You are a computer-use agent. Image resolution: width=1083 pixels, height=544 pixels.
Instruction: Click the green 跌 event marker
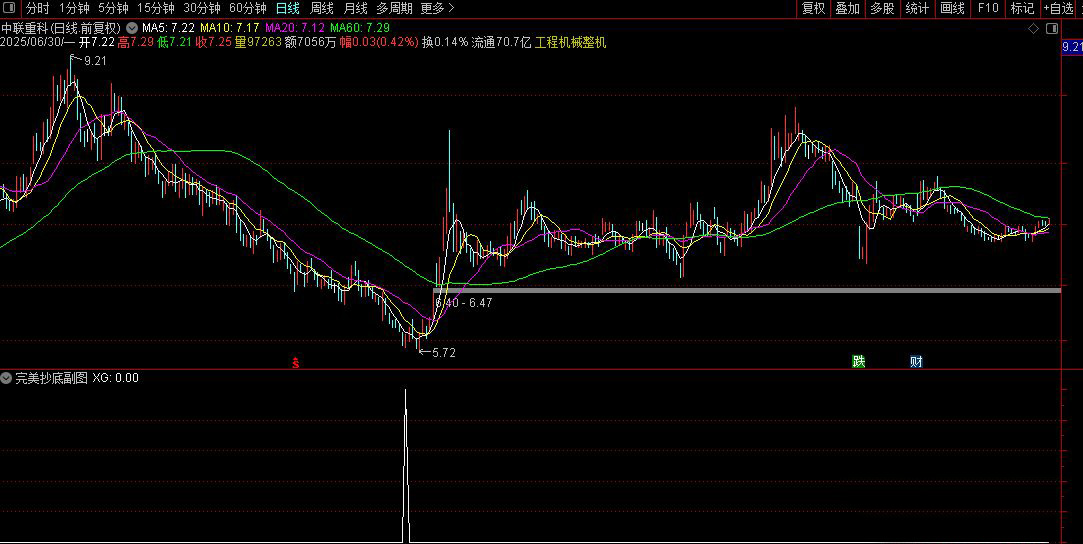(859, 361)
